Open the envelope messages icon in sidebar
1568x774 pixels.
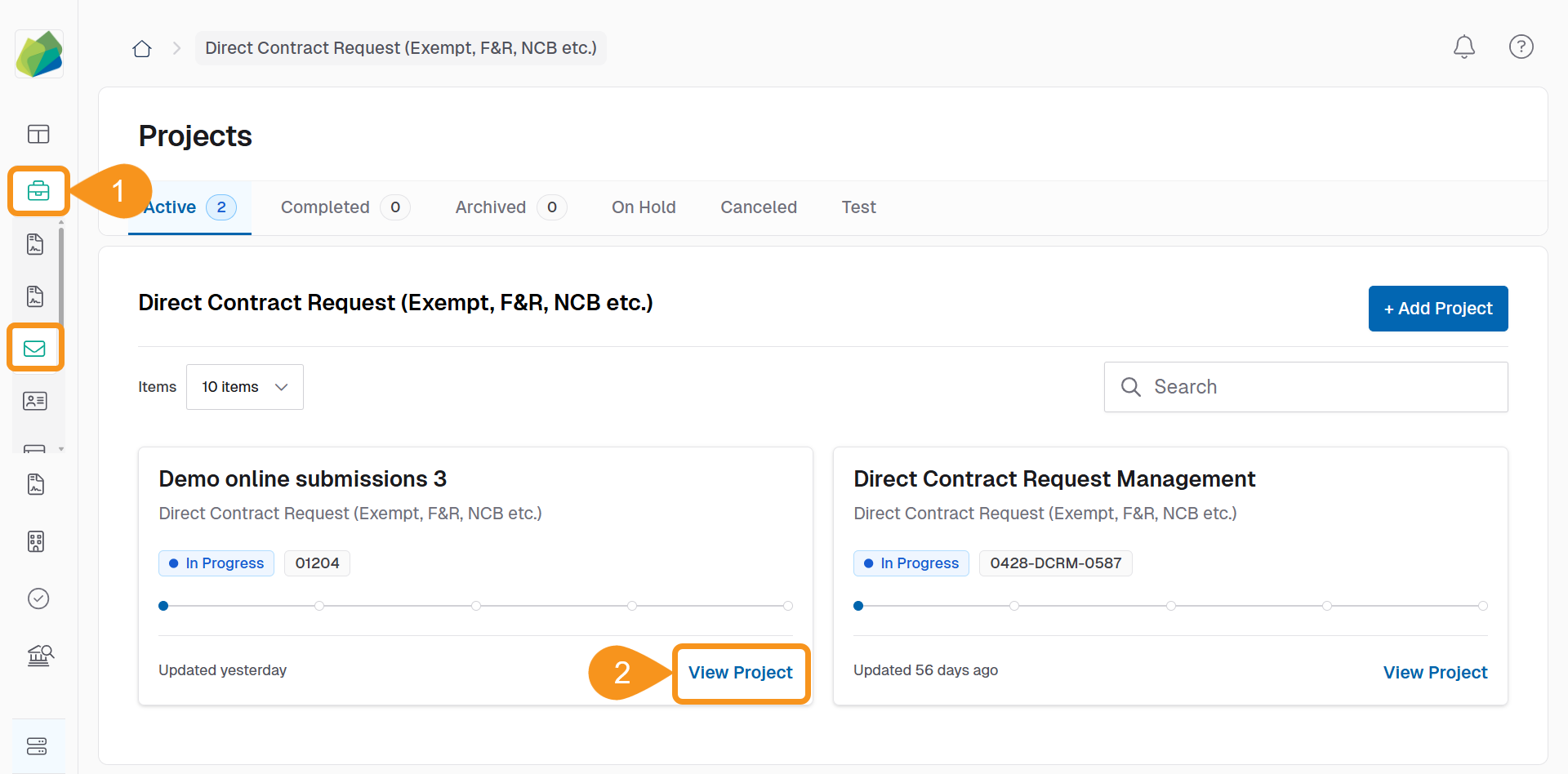35,349
